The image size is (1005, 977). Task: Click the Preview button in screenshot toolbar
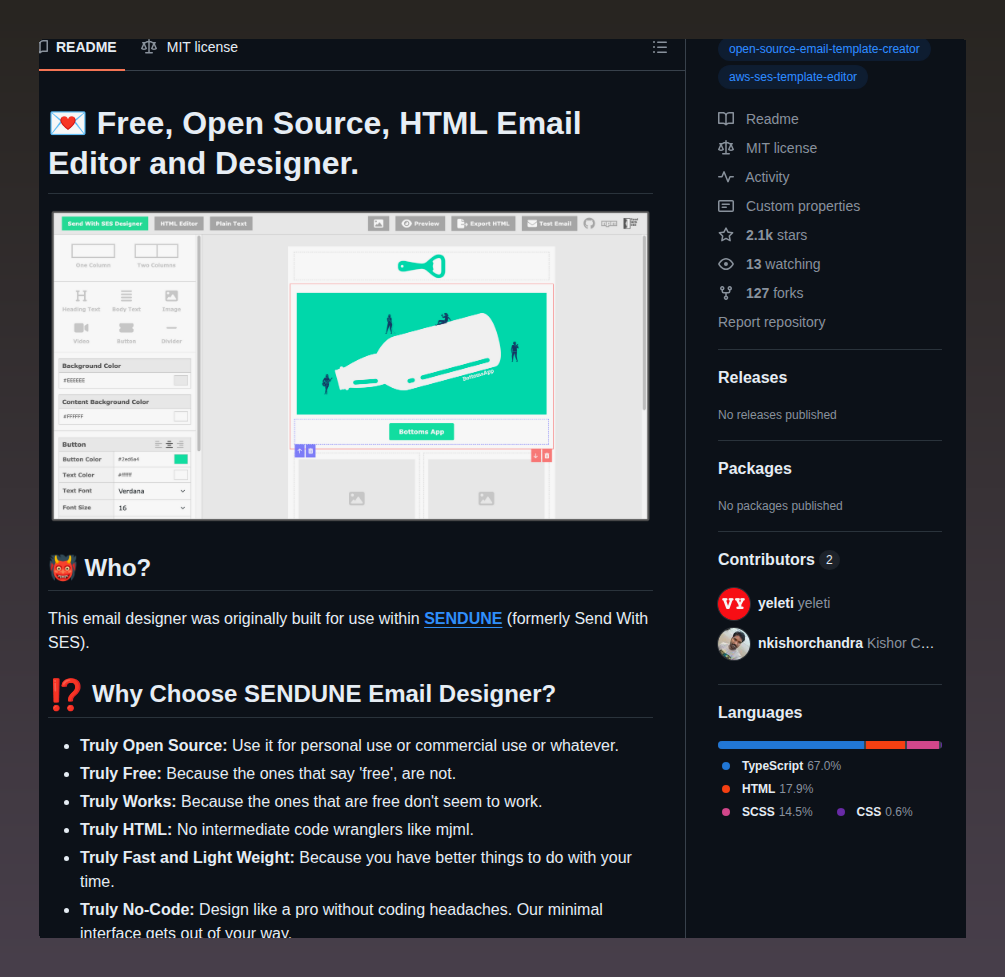[x=420, y=224]
